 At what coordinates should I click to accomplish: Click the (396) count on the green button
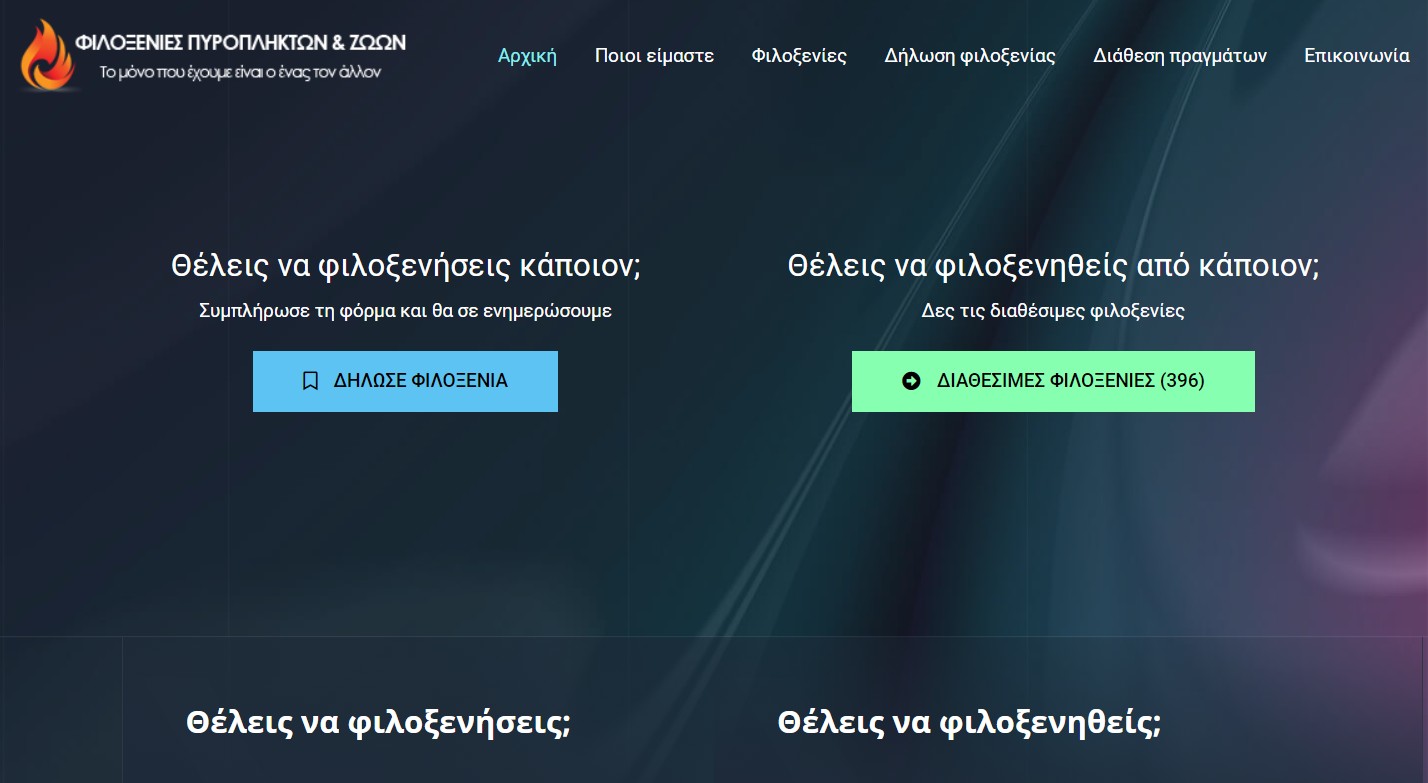1182,381
